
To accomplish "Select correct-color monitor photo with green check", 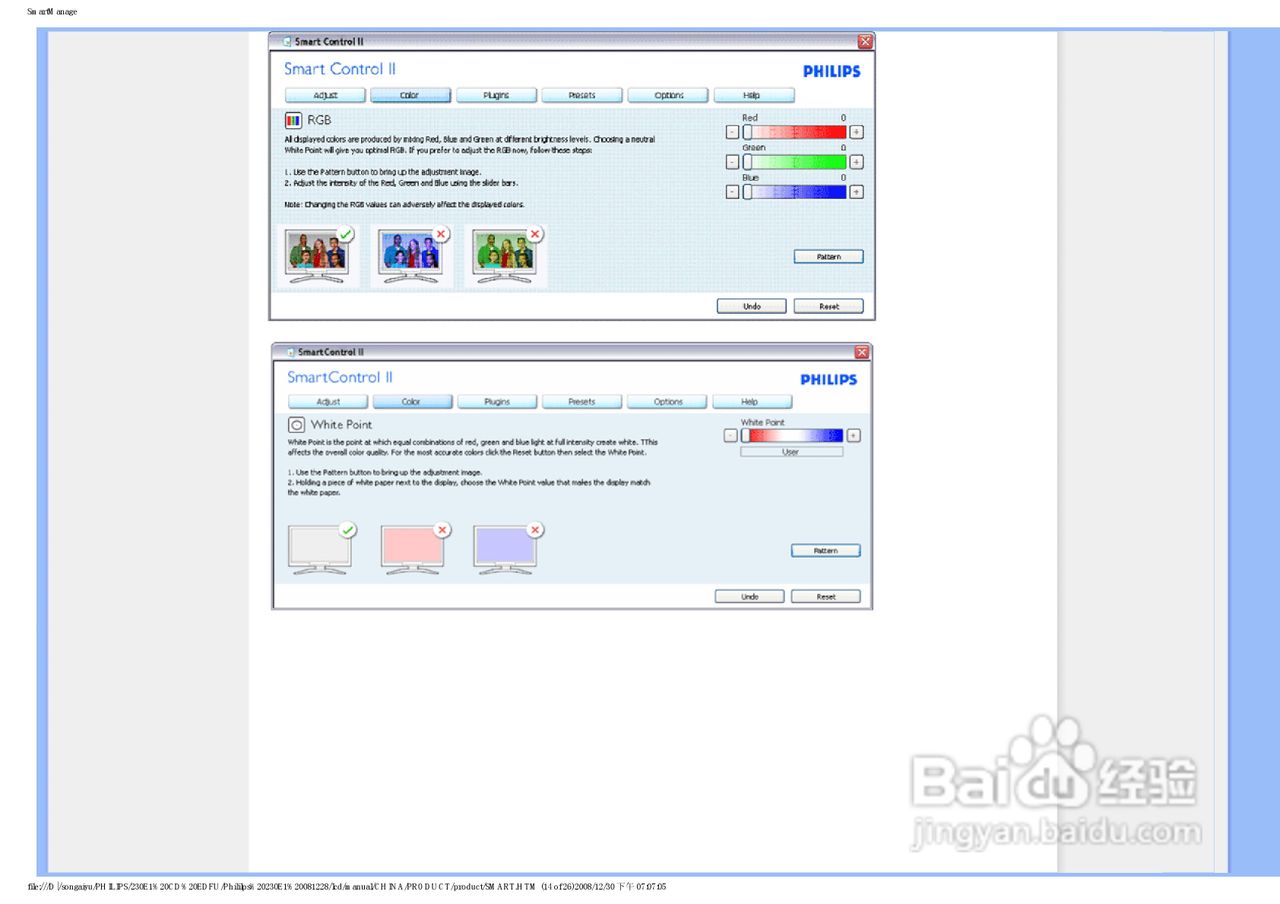I will tap(318, 257).
